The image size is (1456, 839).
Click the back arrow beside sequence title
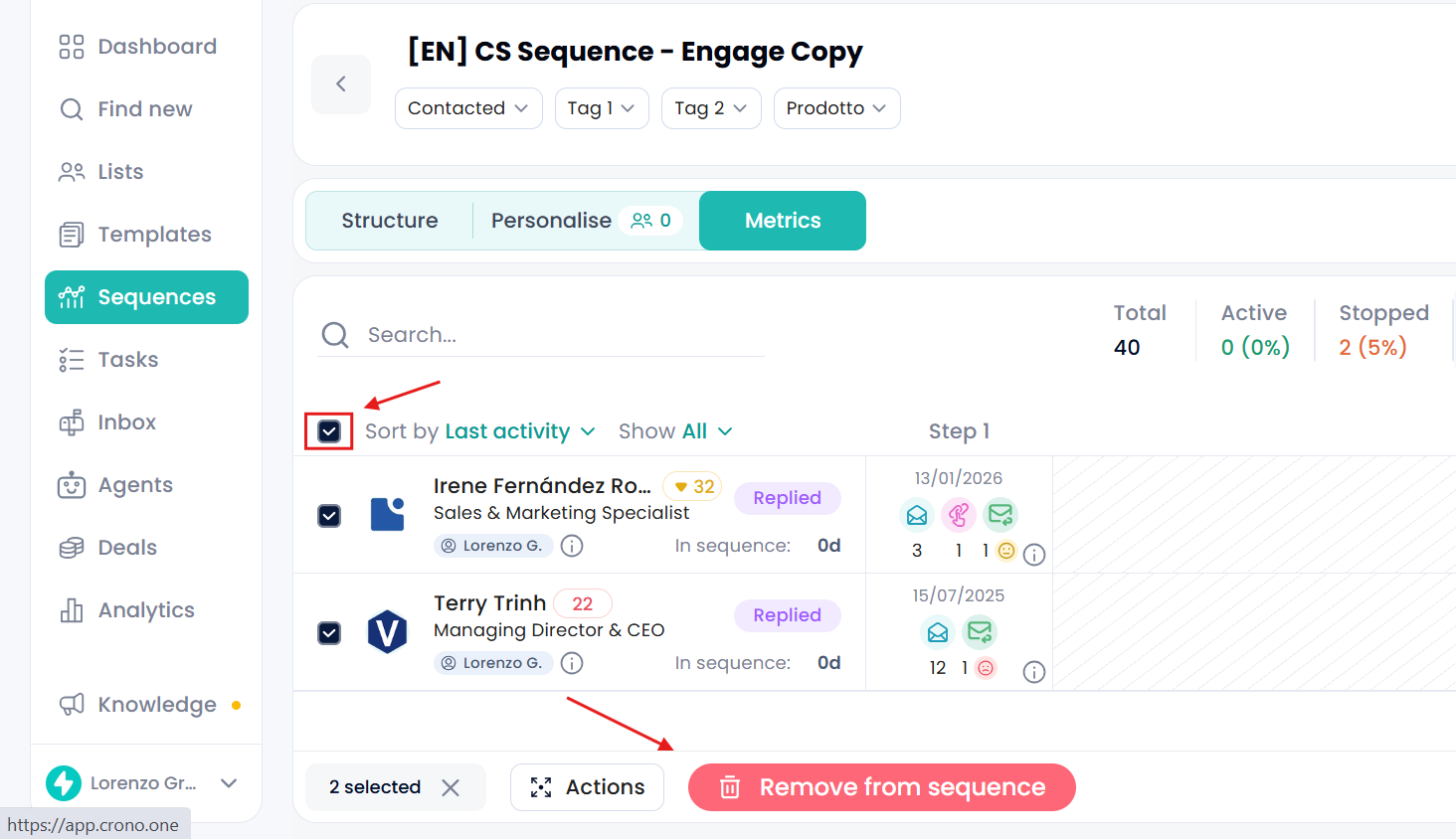(x=341, y=84)
